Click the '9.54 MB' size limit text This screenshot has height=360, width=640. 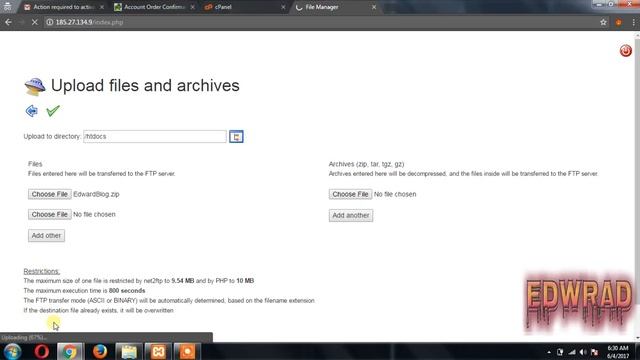[x=182, y=281]
